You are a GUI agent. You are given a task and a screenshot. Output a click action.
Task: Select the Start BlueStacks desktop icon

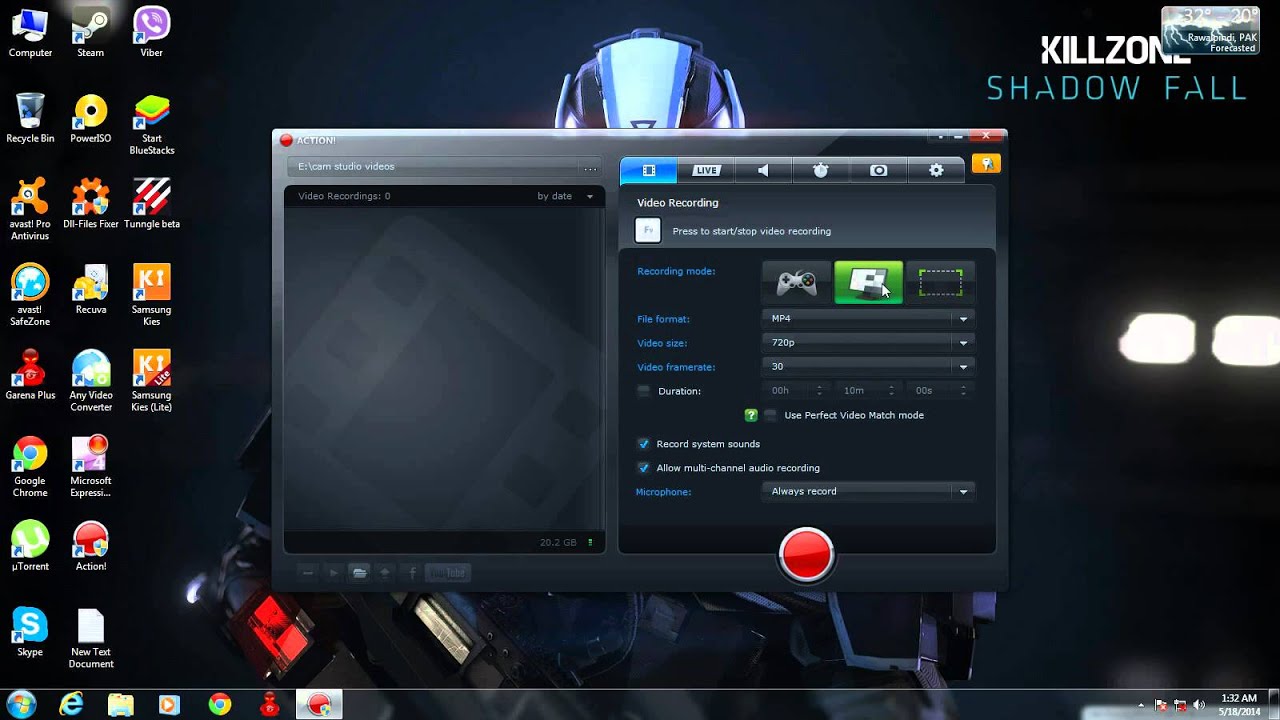click(x=152, y=124)
